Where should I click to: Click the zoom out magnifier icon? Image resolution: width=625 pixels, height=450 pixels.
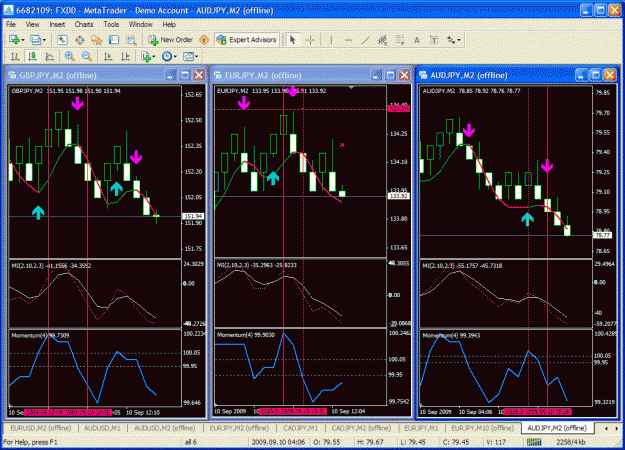pyautogui.click(x=87, y=57)
